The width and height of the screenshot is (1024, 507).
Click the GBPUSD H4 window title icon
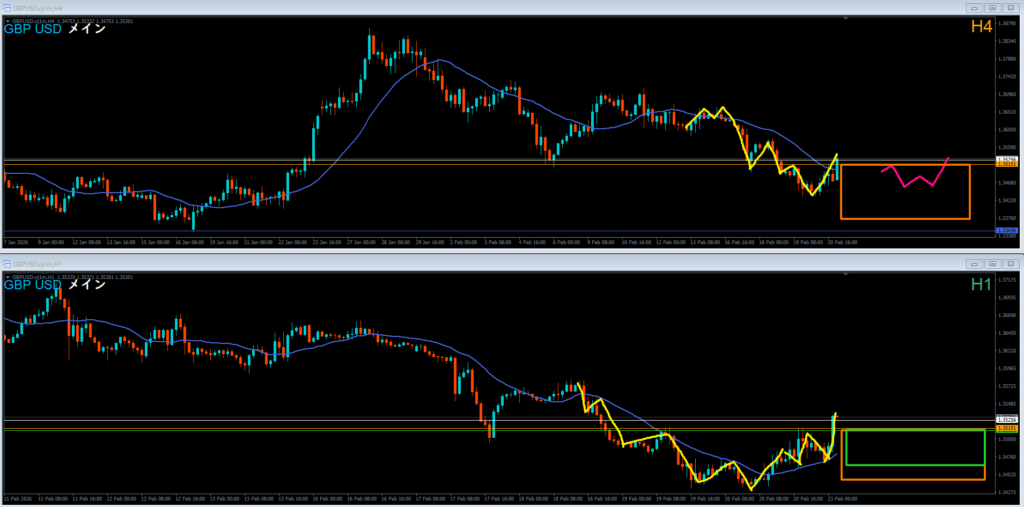click(7, 8)
